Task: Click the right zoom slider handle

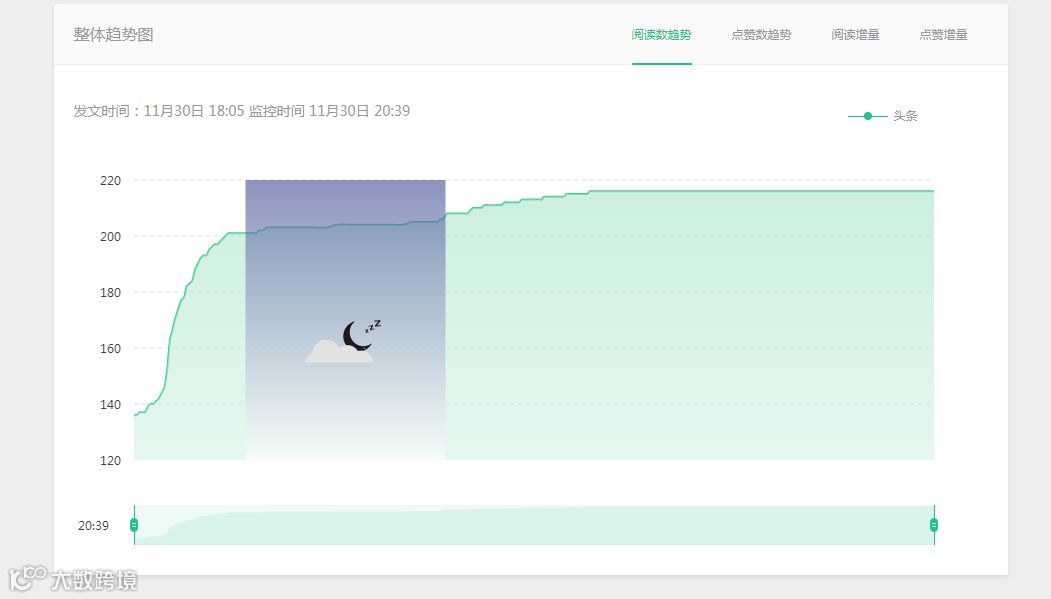Action: (934, 525)
